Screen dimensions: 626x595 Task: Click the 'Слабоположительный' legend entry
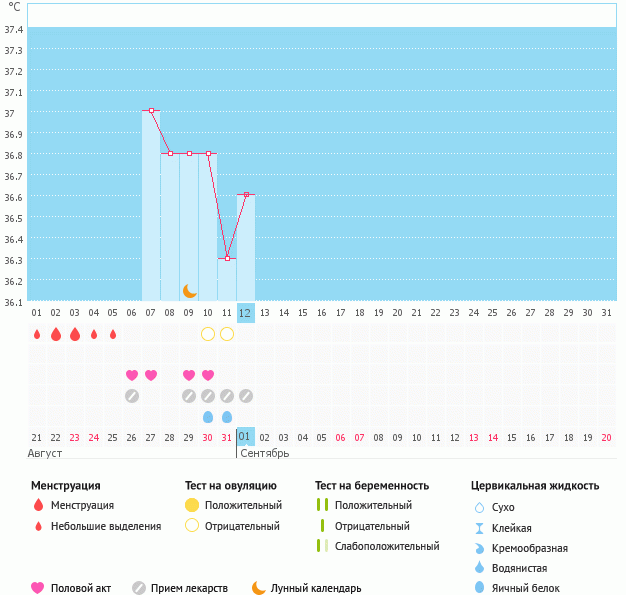tap(387, 546)
